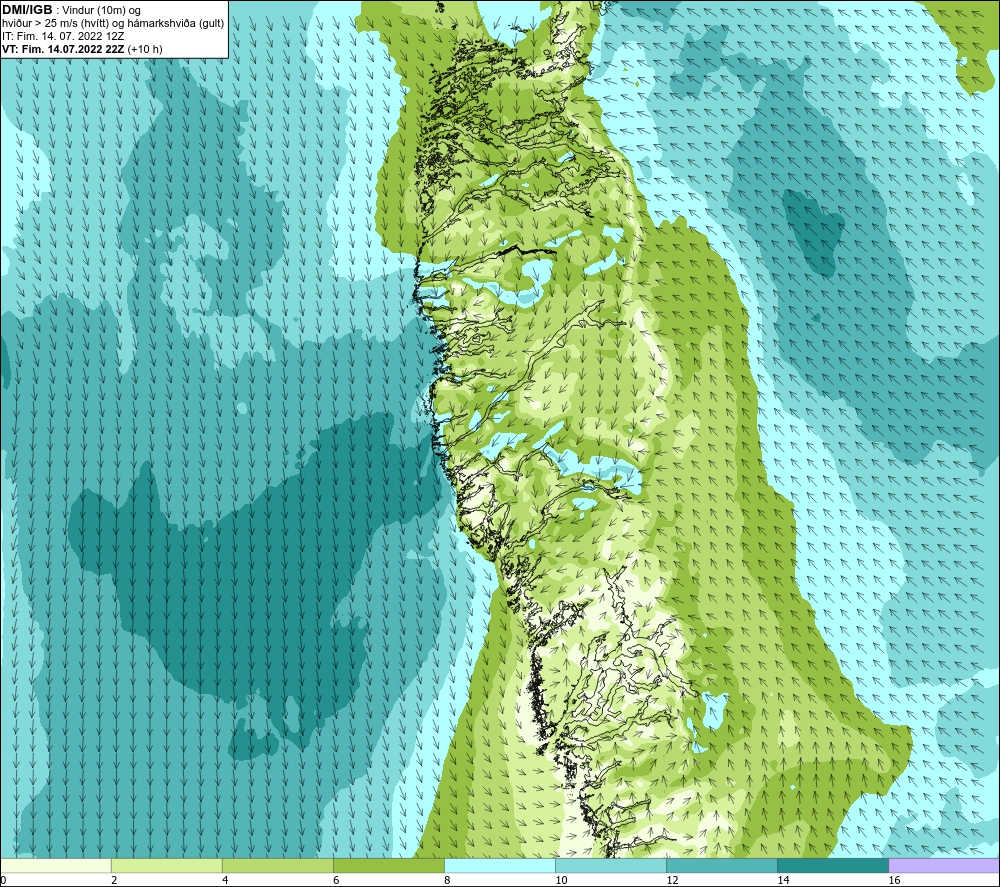Click the legend scale label '6'
Screen dimensions: 1000x887
coord(336,880)
